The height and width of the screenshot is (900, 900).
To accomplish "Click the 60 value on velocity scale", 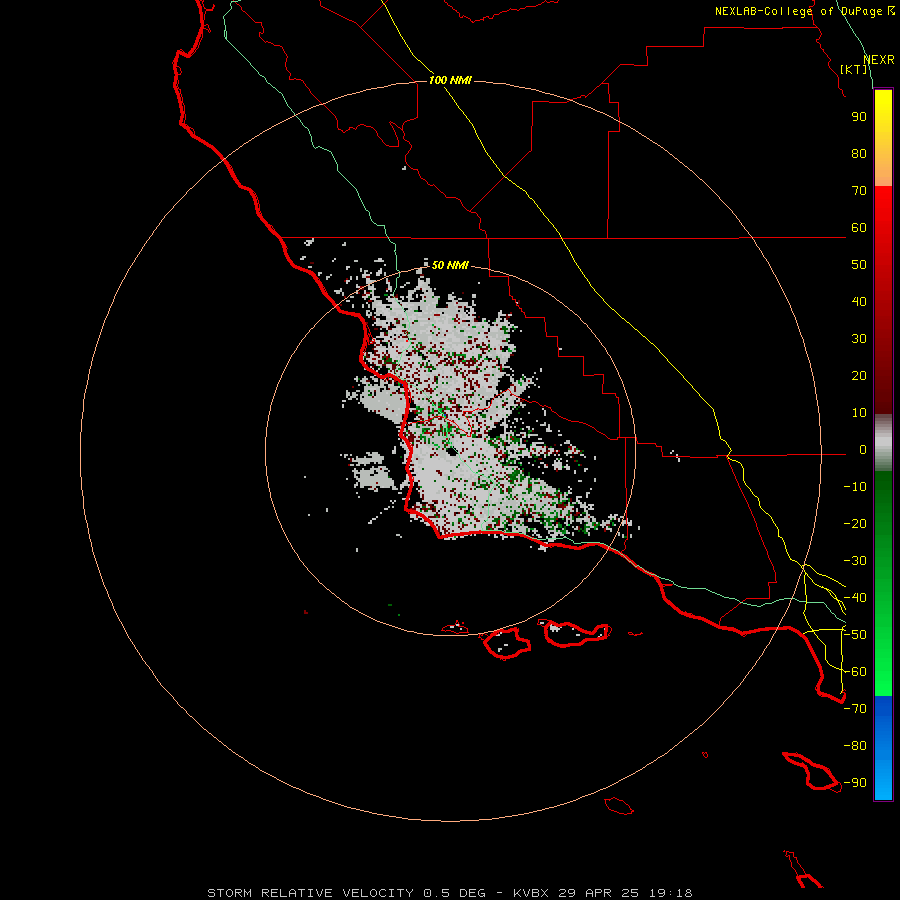I will (x=859, y=228).
